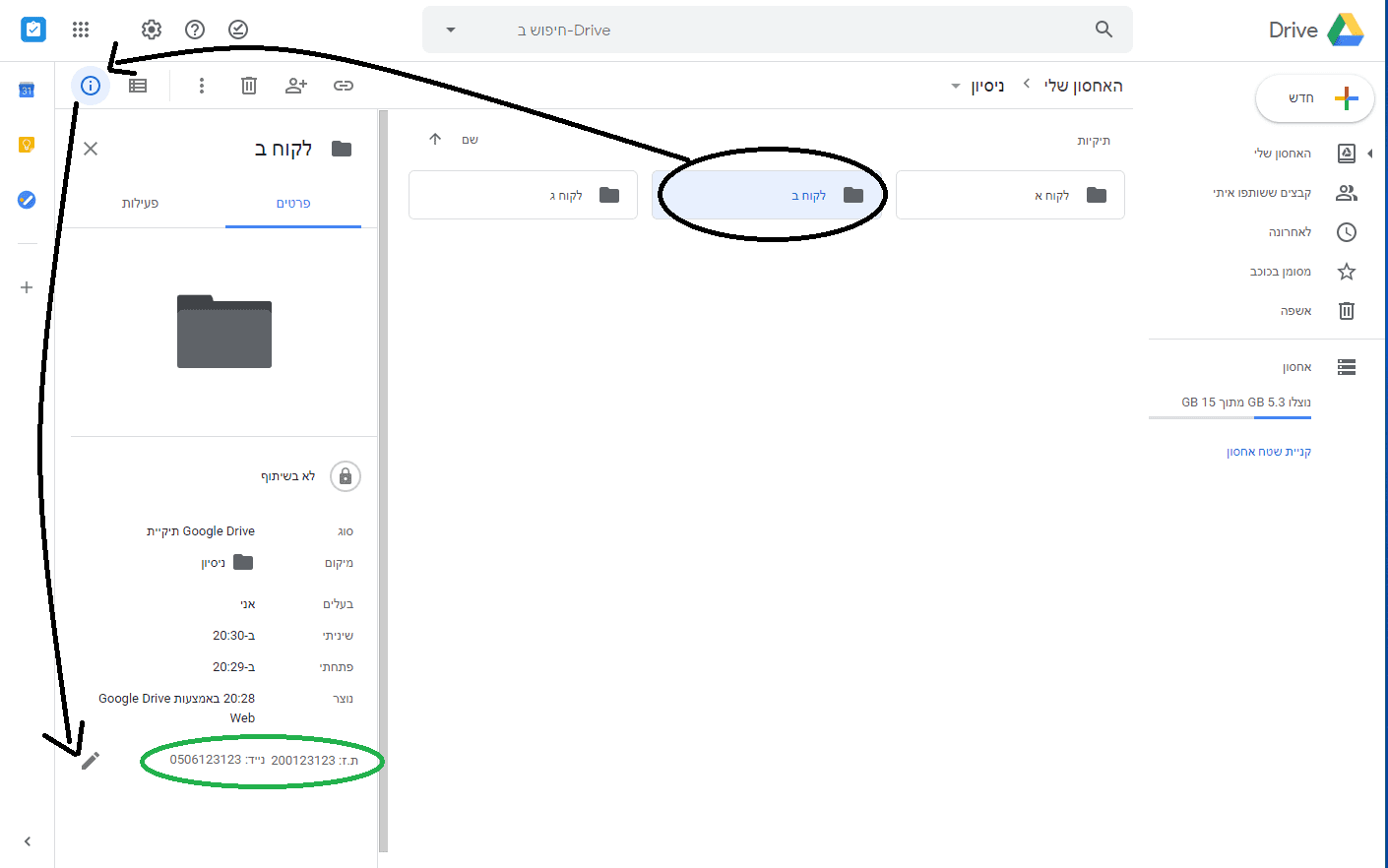Reverse sort direction with arrow icon
This screenshot has width=1388, height=868.
[435, 140]
